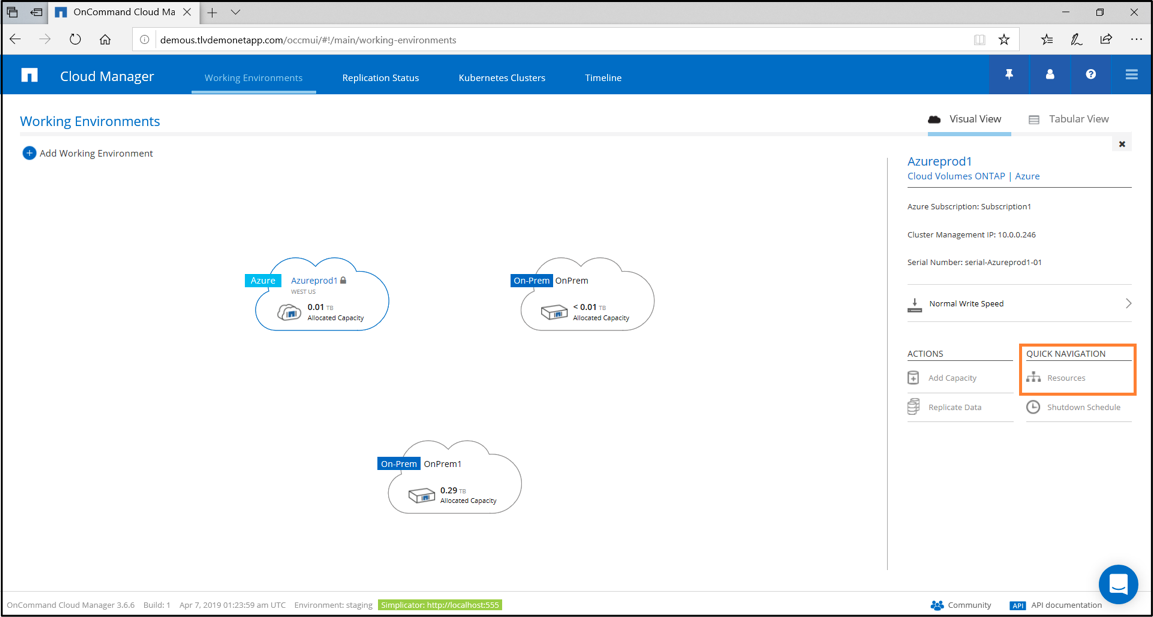
Task: Close the Azureprod1 details panel
Action: 1122,144
